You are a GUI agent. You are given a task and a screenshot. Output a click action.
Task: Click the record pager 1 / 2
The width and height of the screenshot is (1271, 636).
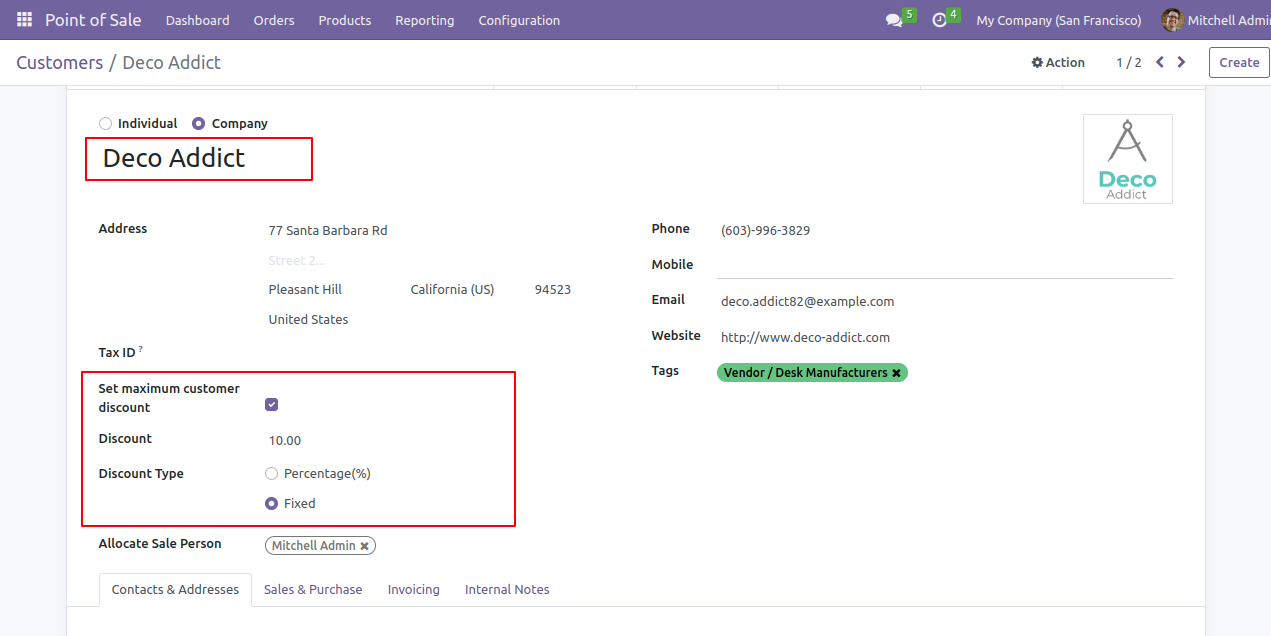coord(1129,63)
